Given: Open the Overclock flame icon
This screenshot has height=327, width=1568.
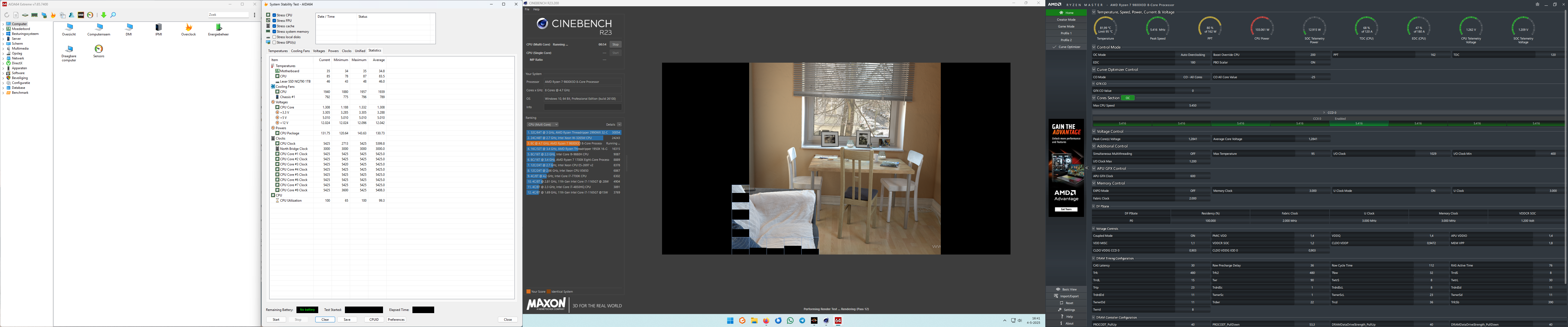Looking at the screenshot, I should coord(189,30).
